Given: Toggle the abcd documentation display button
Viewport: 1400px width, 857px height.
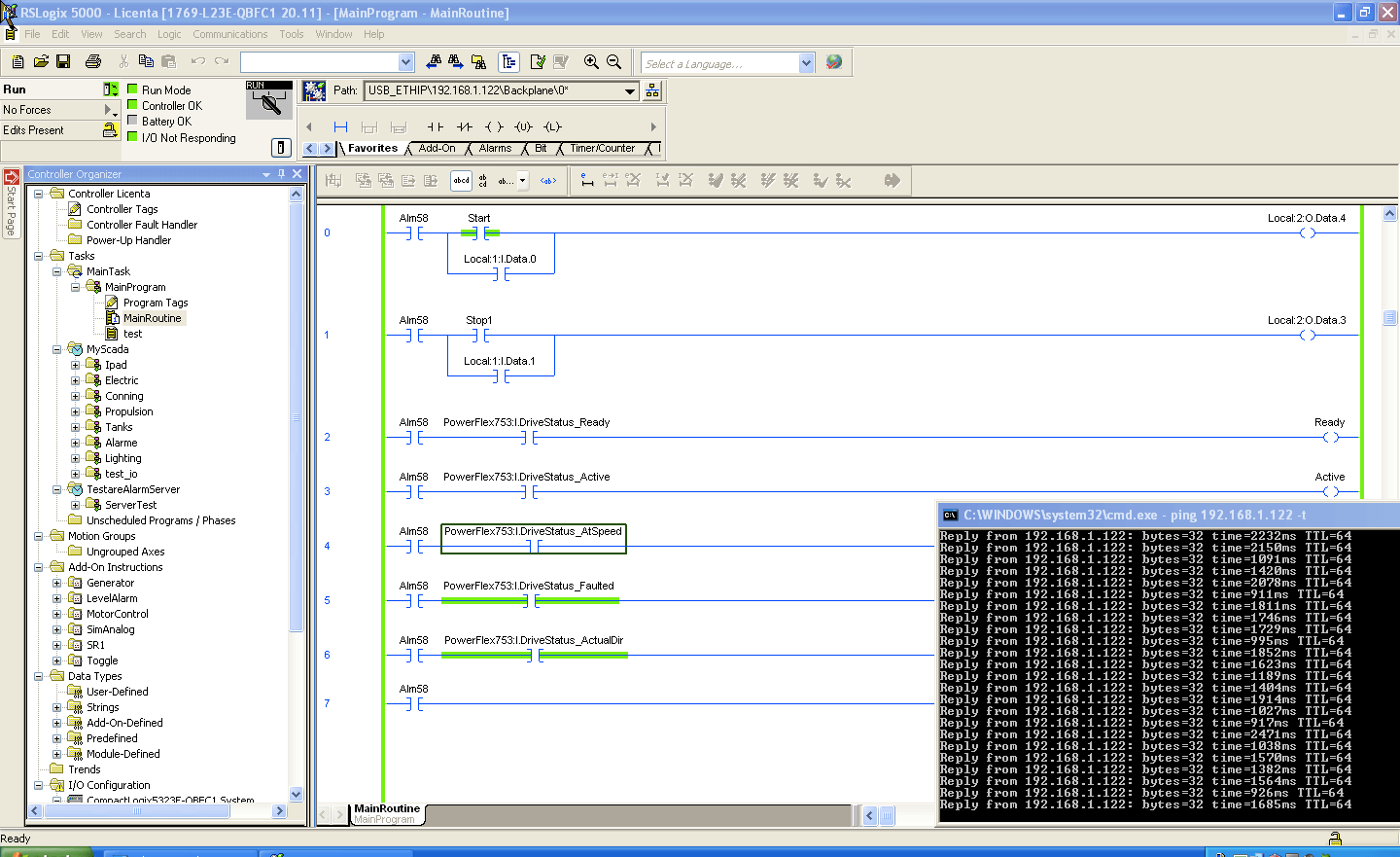Looking at the screenshot, I should coord(462,180).
